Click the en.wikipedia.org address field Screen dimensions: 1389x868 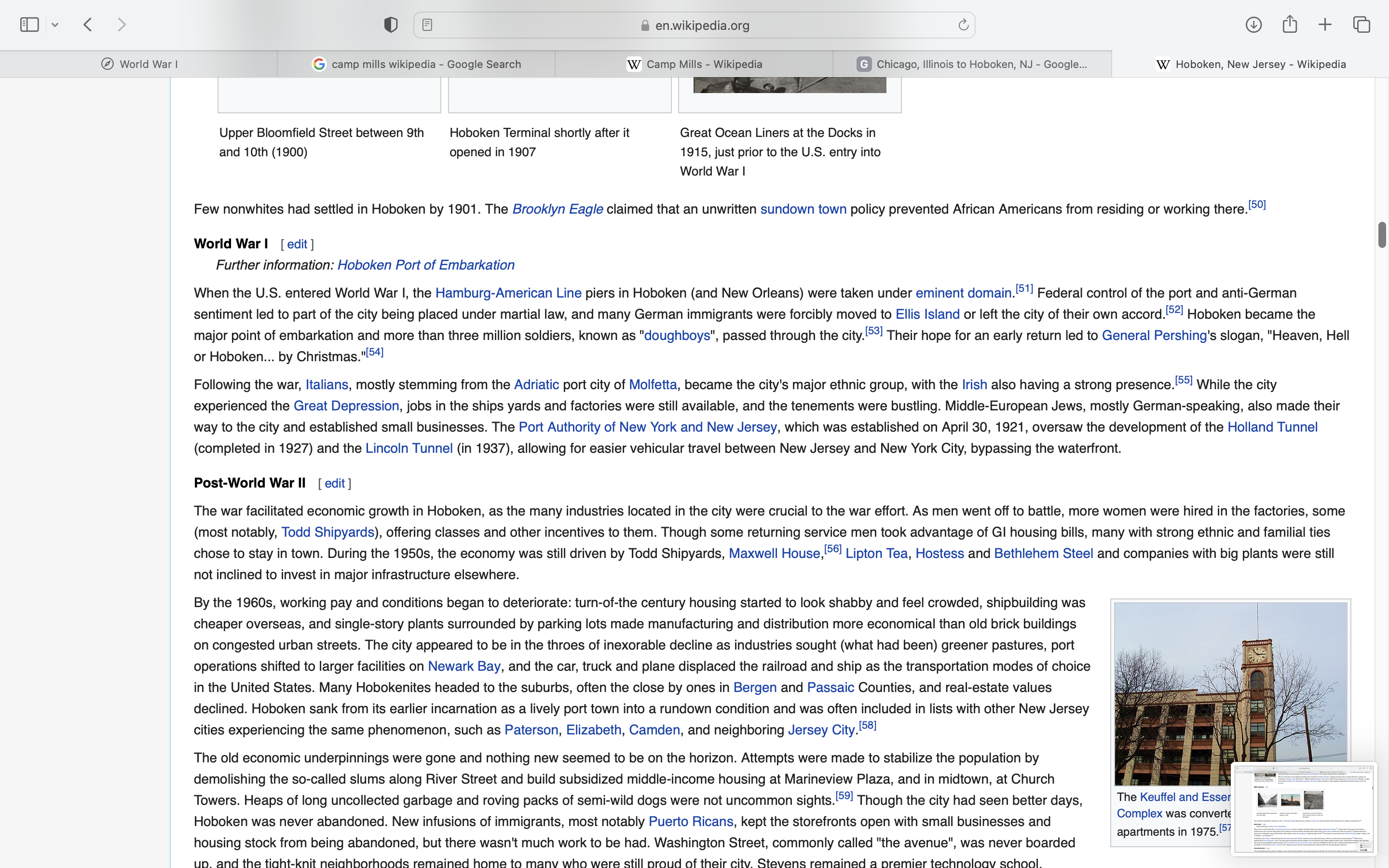click(x=701, y=25)
